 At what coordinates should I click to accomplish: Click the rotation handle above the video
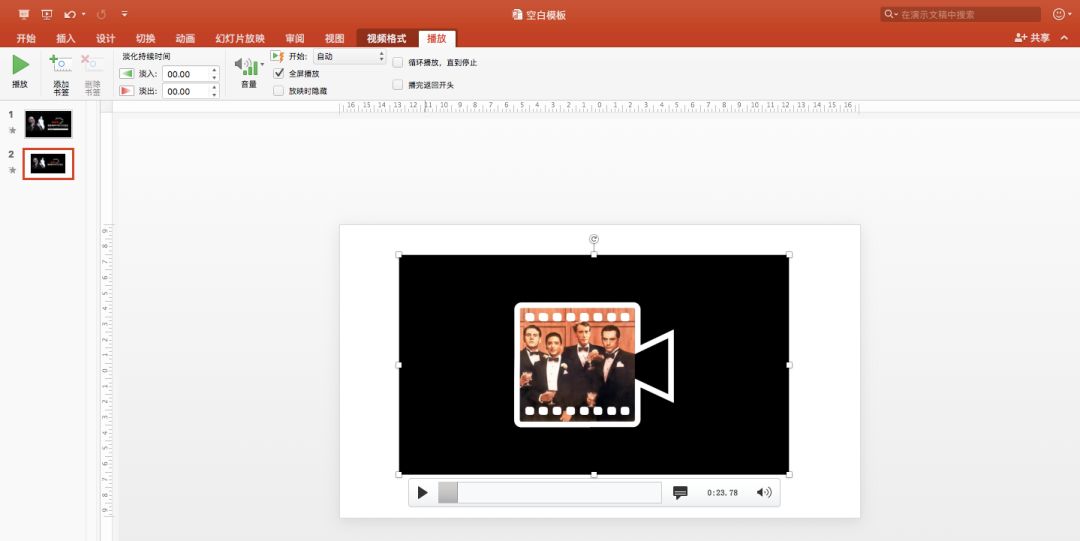(594, 239)
